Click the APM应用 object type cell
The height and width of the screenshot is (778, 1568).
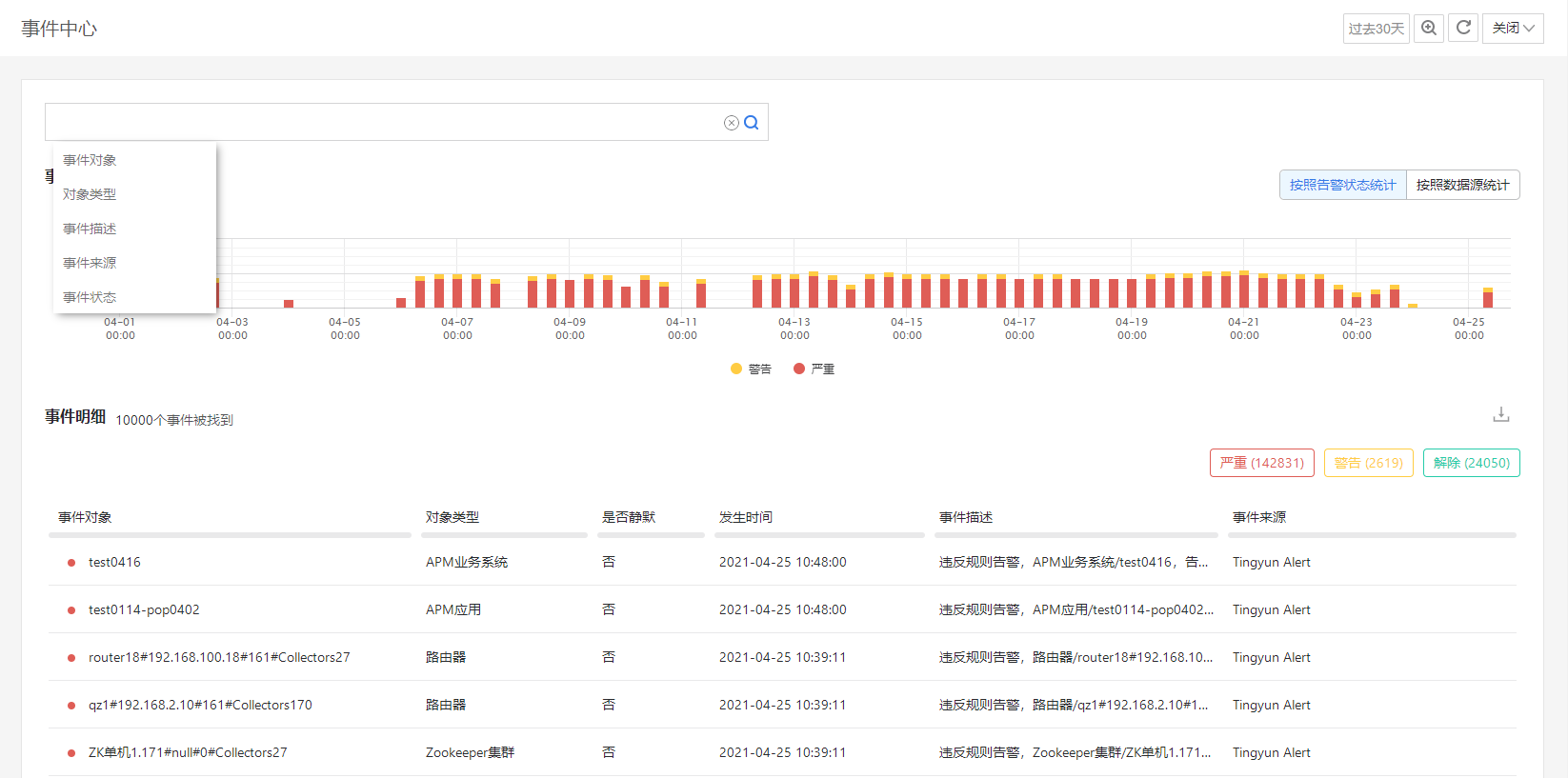[x=453, y=609]
